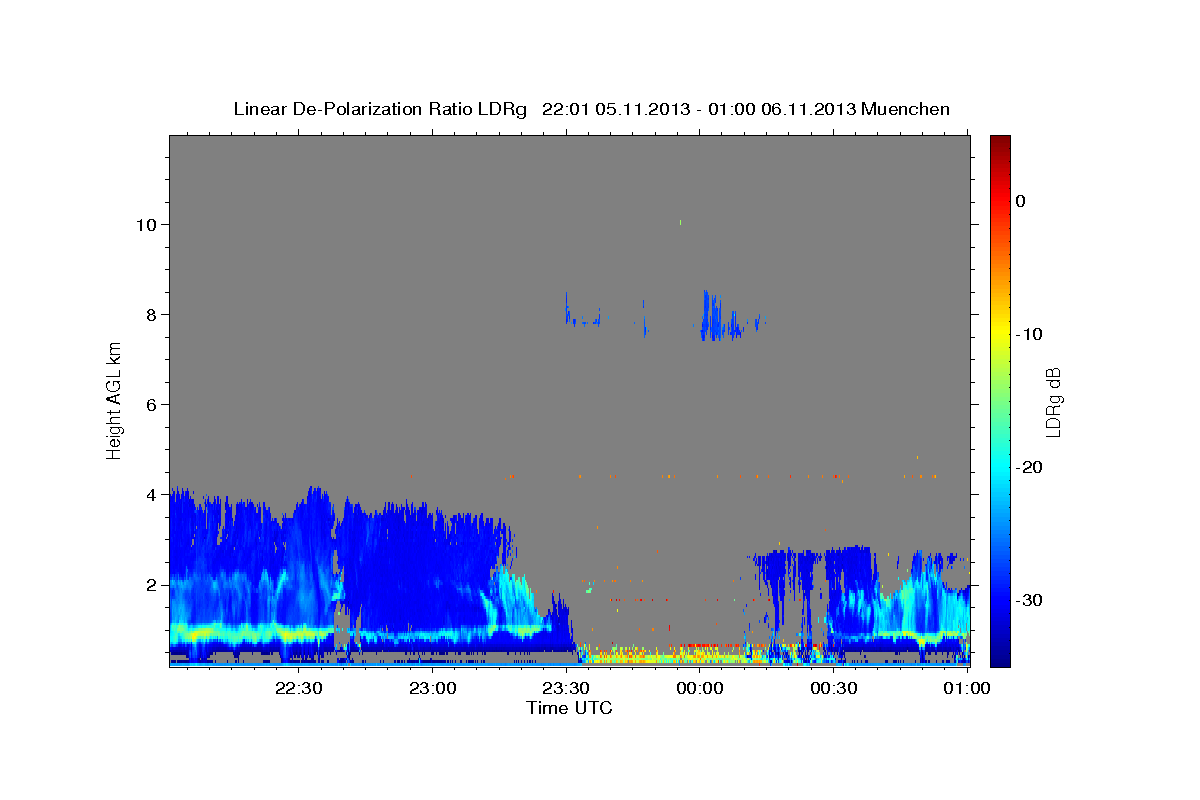Click colorbar value -30

tap(1030, 600)
